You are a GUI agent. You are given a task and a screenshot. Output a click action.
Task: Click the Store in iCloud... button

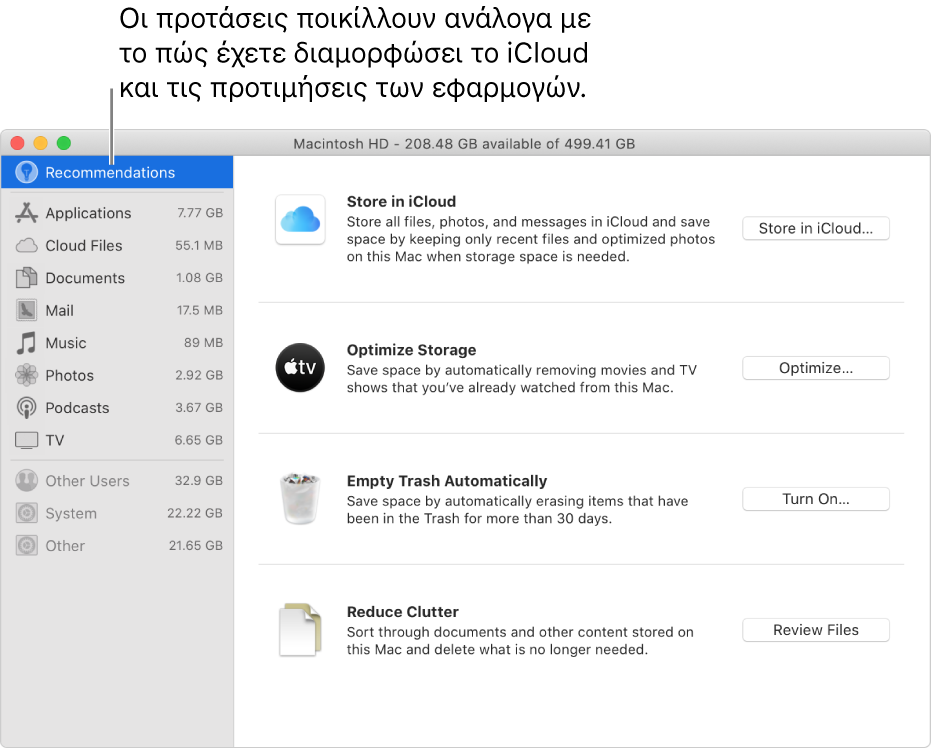pyautogui.click(x=815, y=229)
